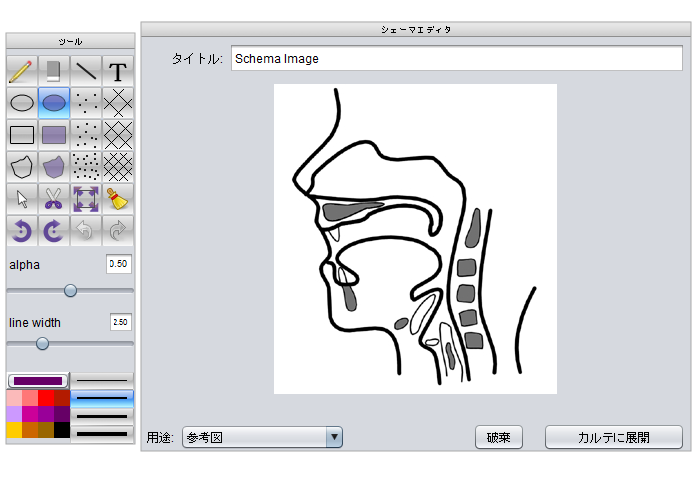Image resolution: width=700 pixels, height=500 pixels.
Task: Click the scissors cut tool
Action: (x=54, y=199)
